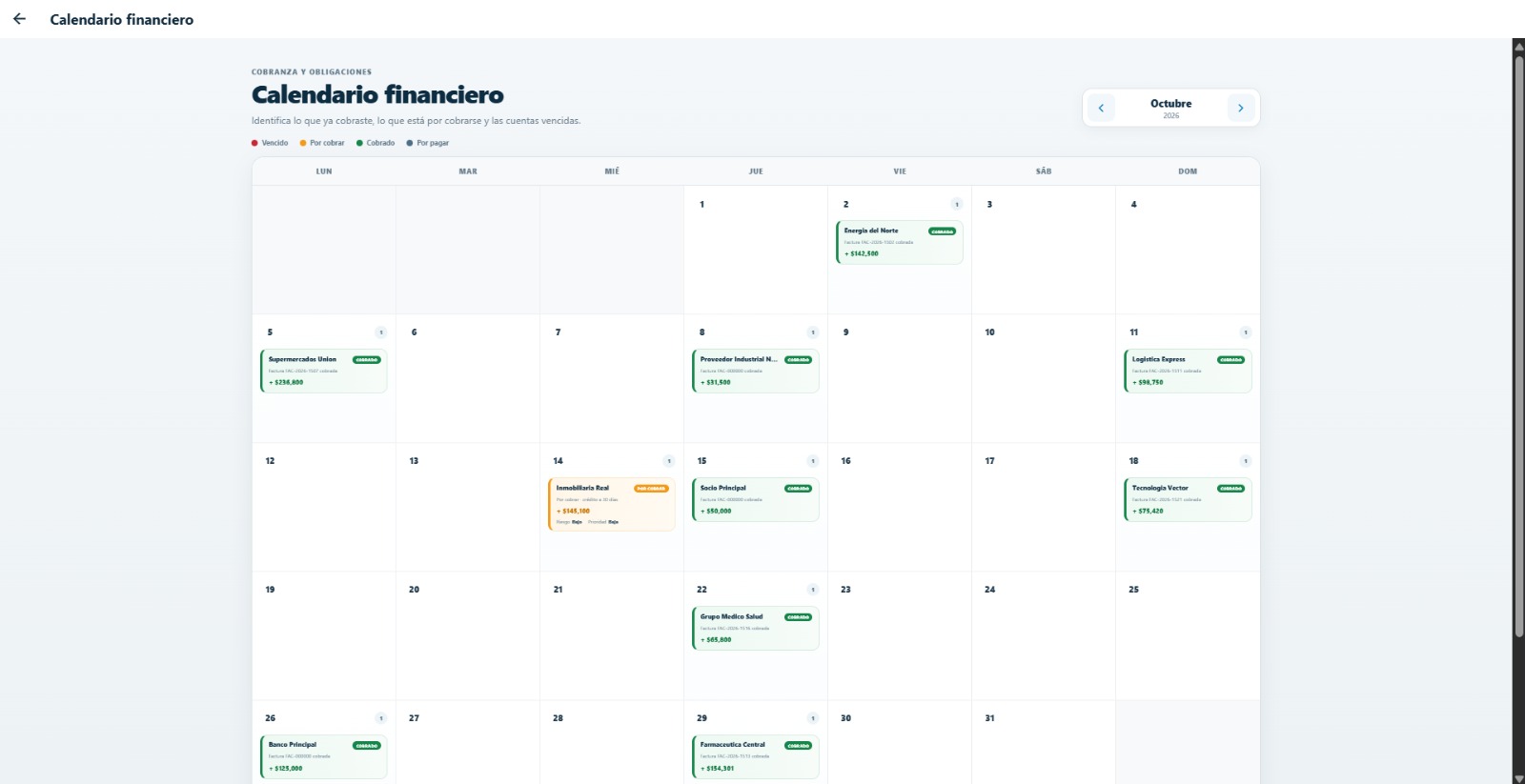Click the red Vencido legend dot
This screenshot has height=784, width=1525.
pos(254,143)
